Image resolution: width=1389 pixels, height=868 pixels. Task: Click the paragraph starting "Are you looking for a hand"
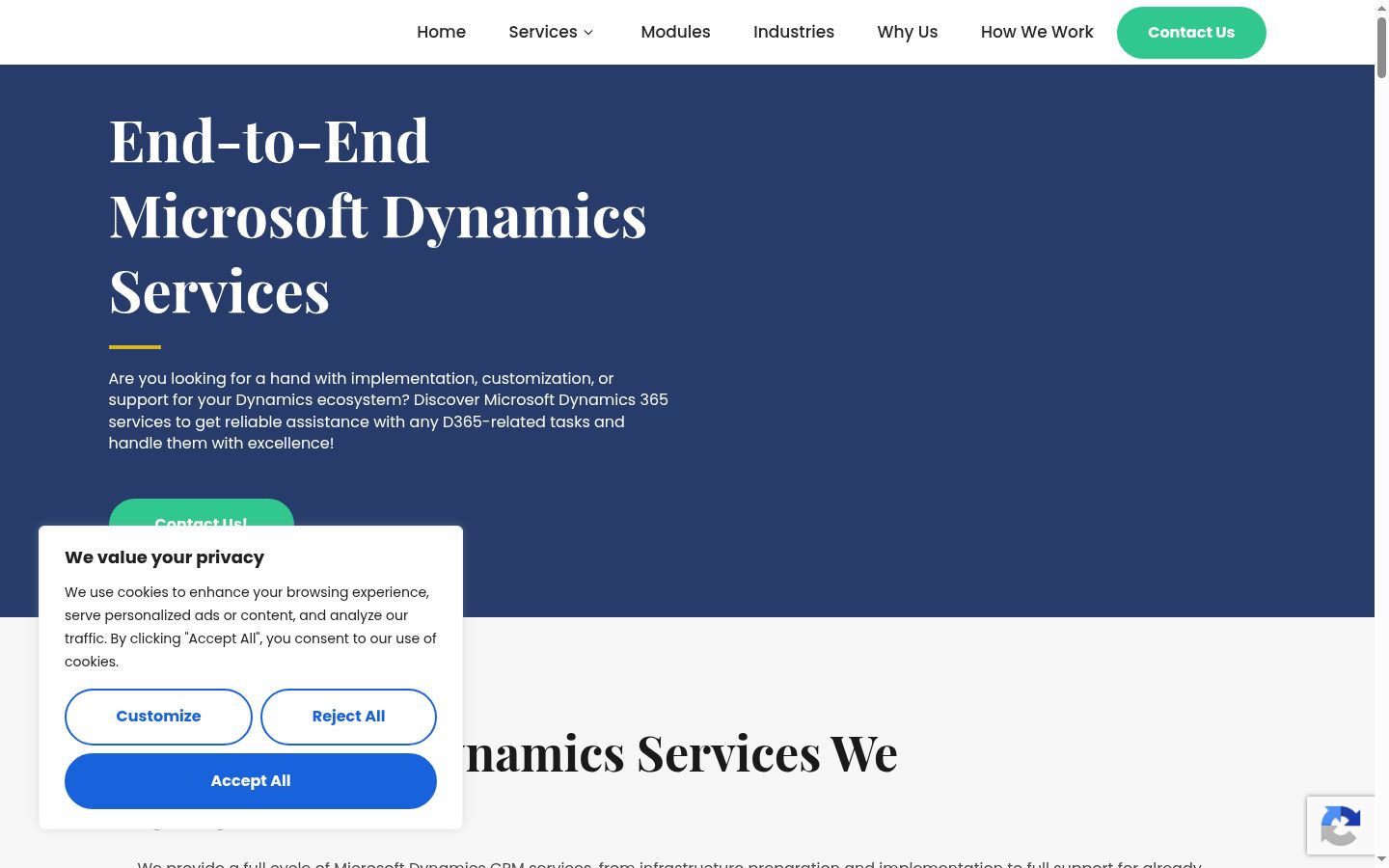click(x=389, y=411)
